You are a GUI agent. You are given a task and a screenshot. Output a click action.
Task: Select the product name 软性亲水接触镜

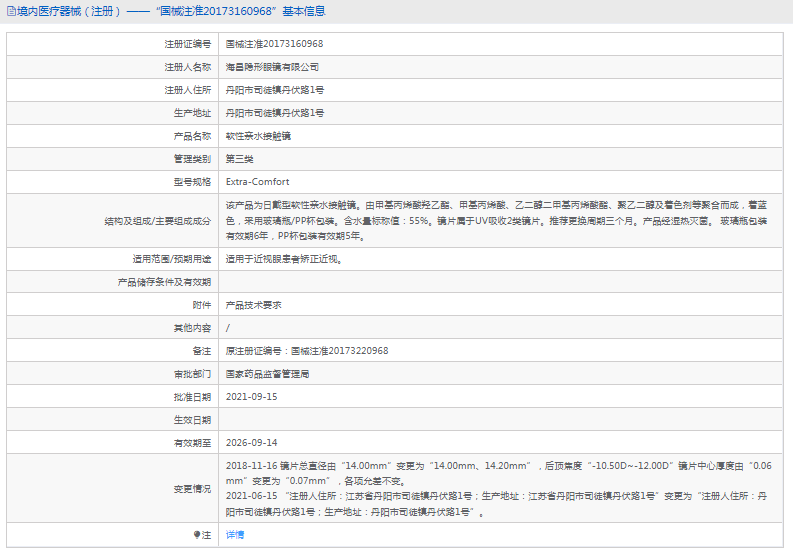pyautogui.click(x=258, y=136)
